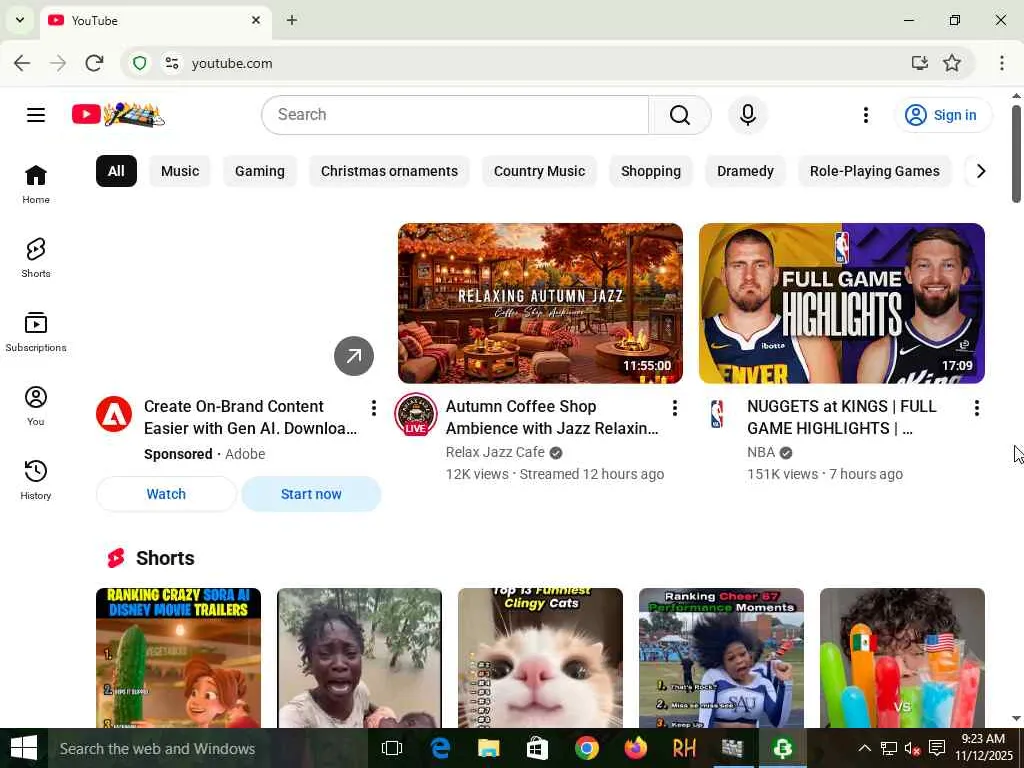Click the Sign in button

pyautogui.click(x=942, y=115)
